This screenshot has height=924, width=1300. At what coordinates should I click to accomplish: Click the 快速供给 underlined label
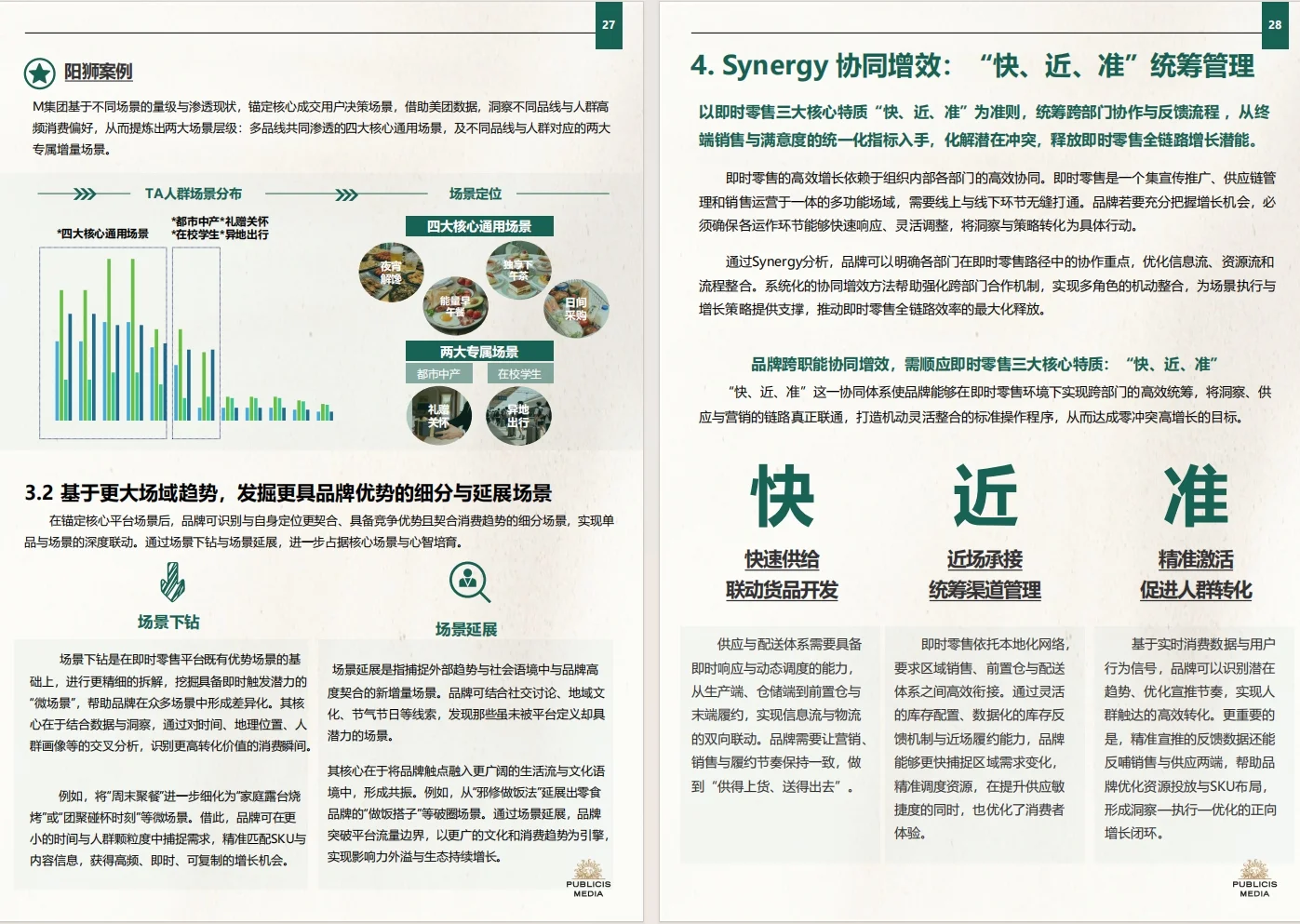[x=782, y=559]
